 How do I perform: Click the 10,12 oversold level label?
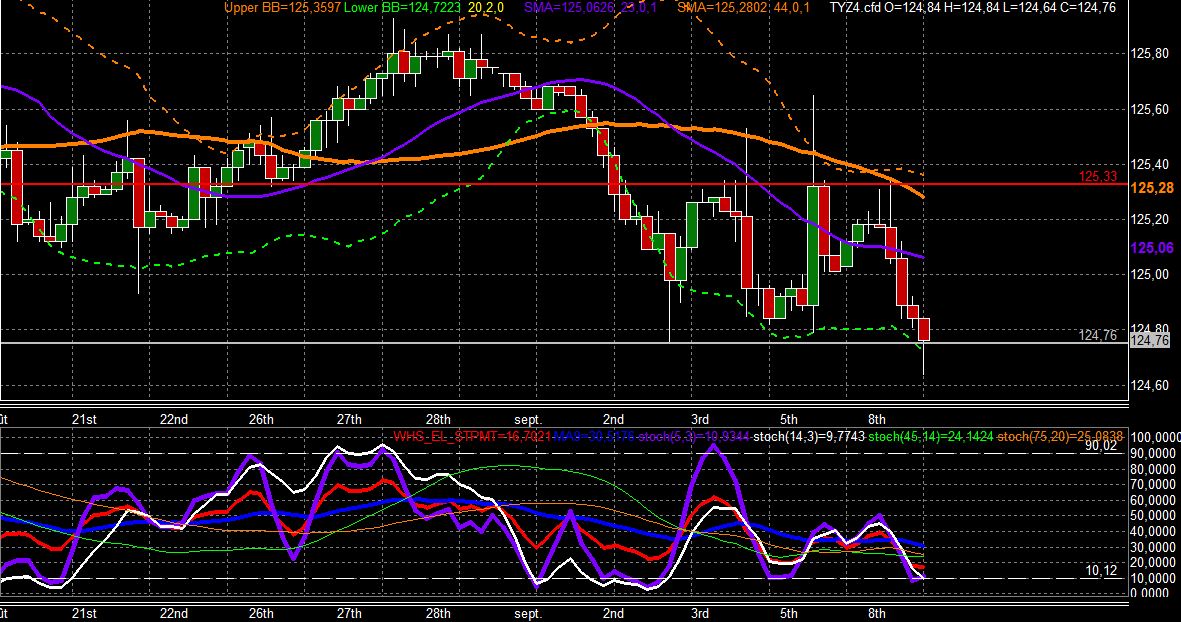1101,571
